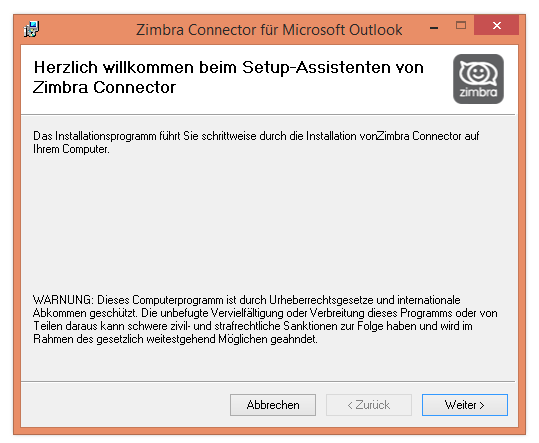Image resolution: width=539 pixels, height=443 pixels.
Task: Click the line "Abkommen geschützt. Die unbefugte Vervielfältigung"
Action: 265,313
